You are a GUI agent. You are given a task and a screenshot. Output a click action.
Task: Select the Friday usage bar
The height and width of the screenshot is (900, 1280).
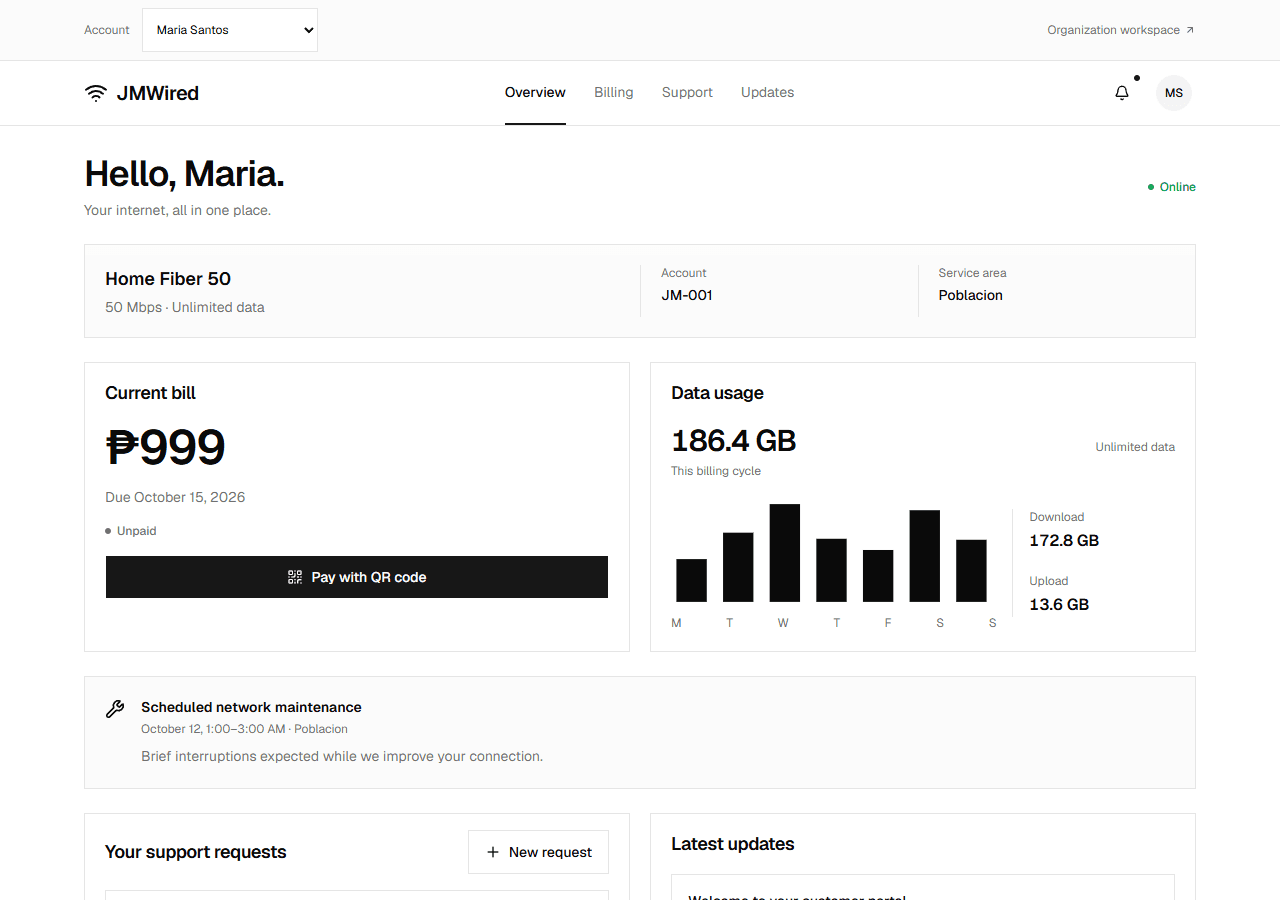point(878,576)
